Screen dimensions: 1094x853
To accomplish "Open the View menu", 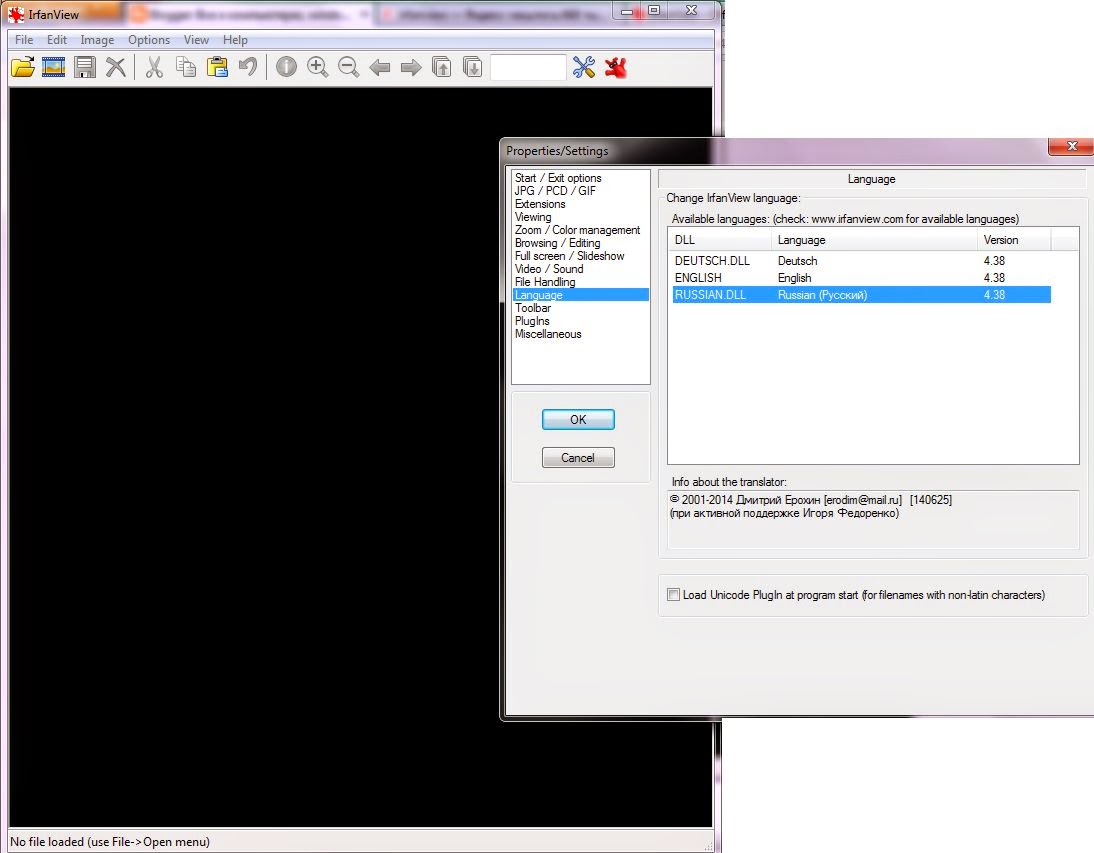I will pos(196,40).
